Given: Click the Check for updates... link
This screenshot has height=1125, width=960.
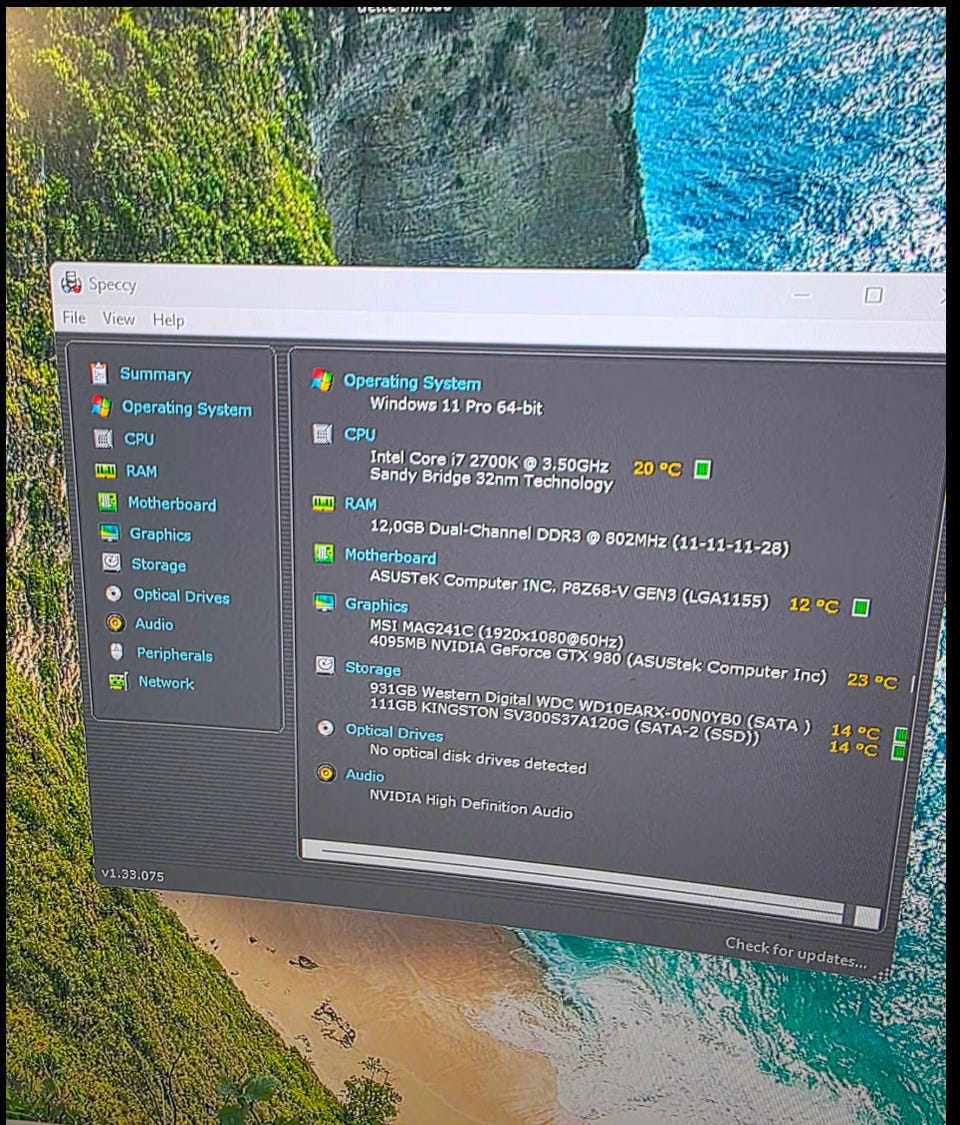Looking at the screenshot, I should click(x=796, y=952).
